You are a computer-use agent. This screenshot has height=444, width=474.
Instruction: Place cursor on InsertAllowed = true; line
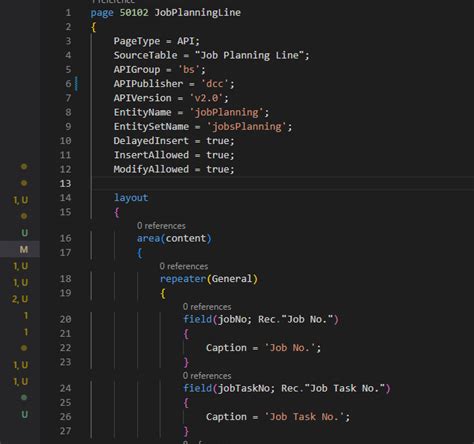tap(174, 155)
